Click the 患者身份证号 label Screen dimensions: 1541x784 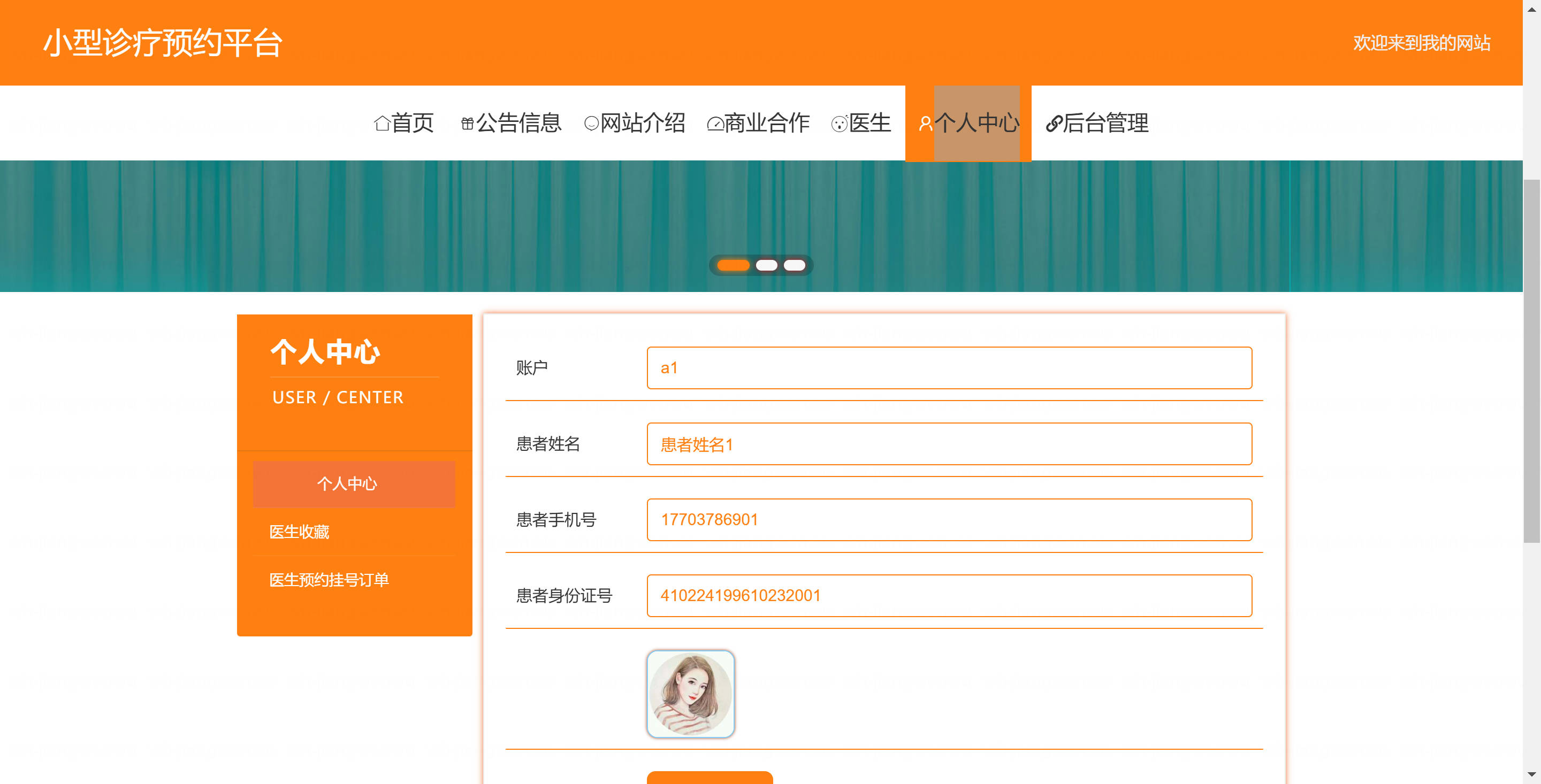[x=564, y=596]
